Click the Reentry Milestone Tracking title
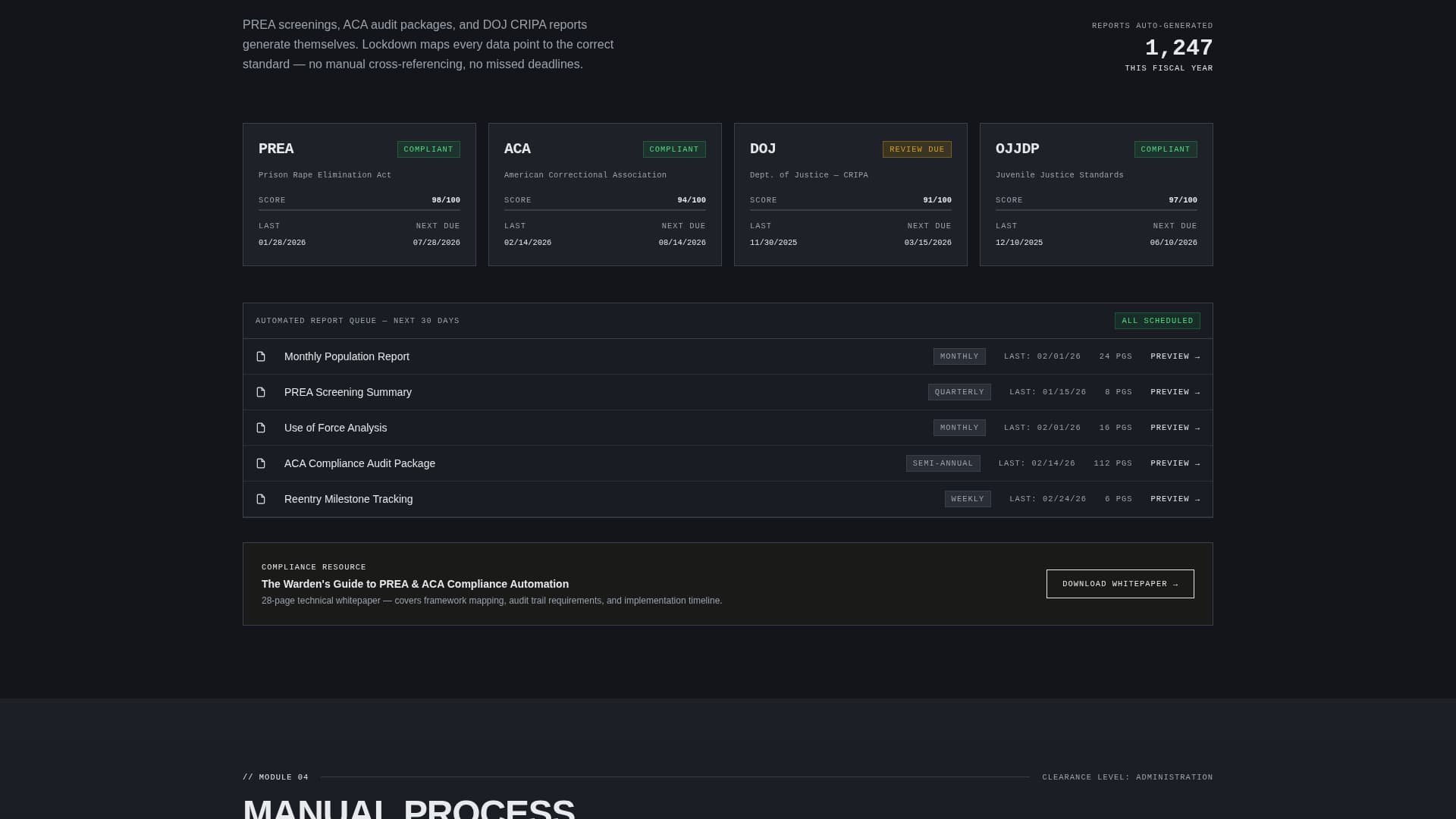This screenshot has width=1456, height=819. [x=348, y=499]
